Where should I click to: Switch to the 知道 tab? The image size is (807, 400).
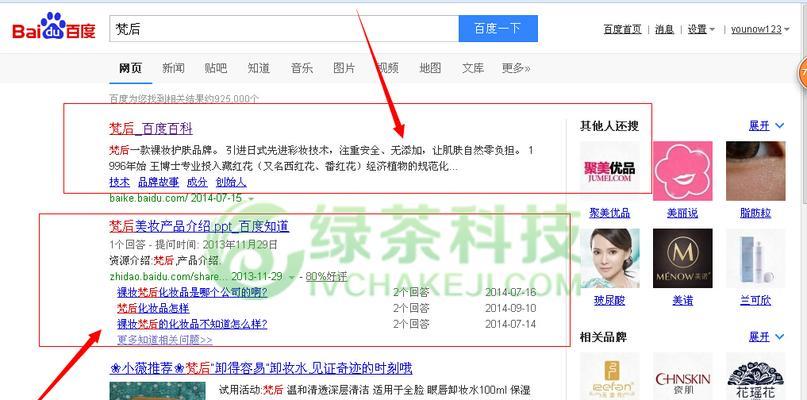[x=258, y=68]
